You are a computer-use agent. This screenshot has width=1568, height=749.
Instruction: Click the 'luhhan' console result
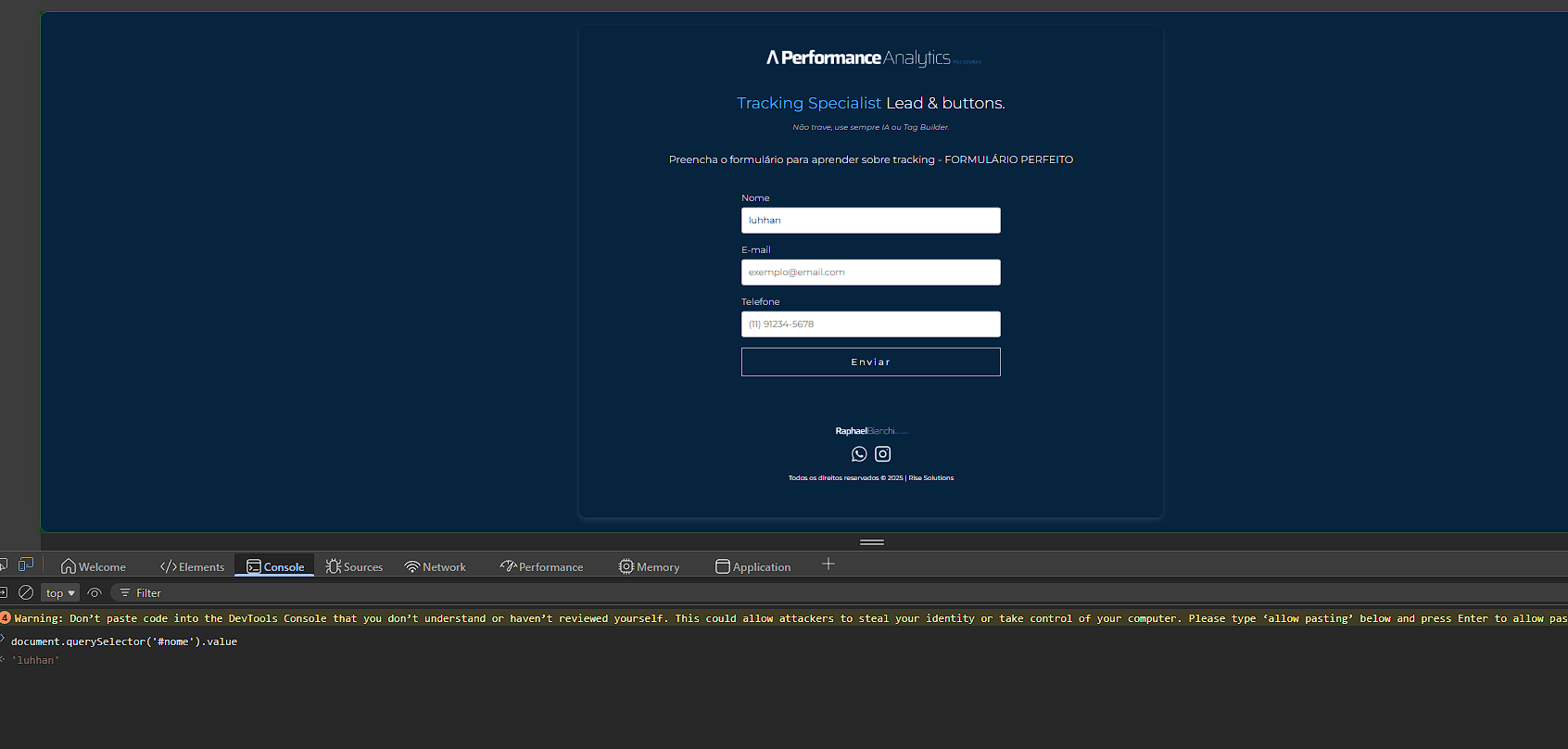[x=35, y=660]
